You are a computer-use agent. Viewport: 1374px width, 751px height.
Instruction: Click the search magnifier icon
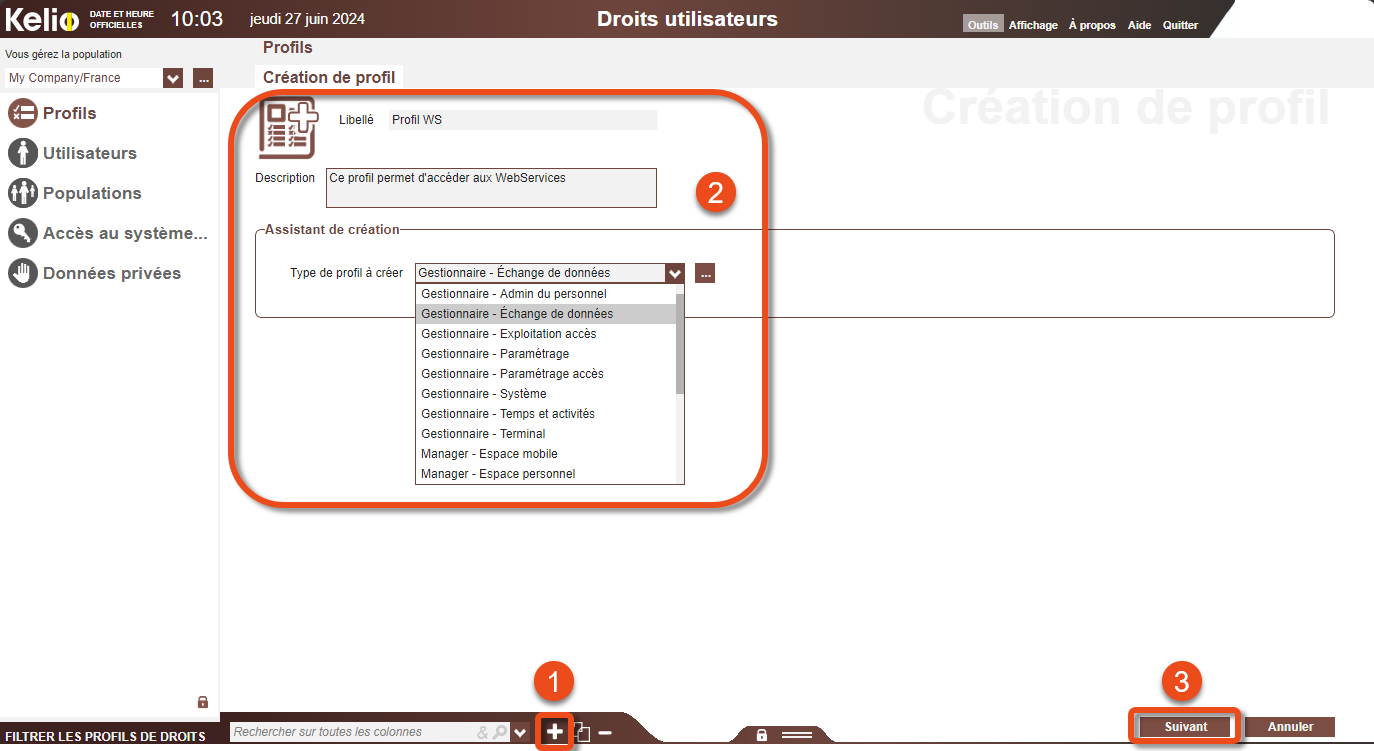click(x=499, y=732)
